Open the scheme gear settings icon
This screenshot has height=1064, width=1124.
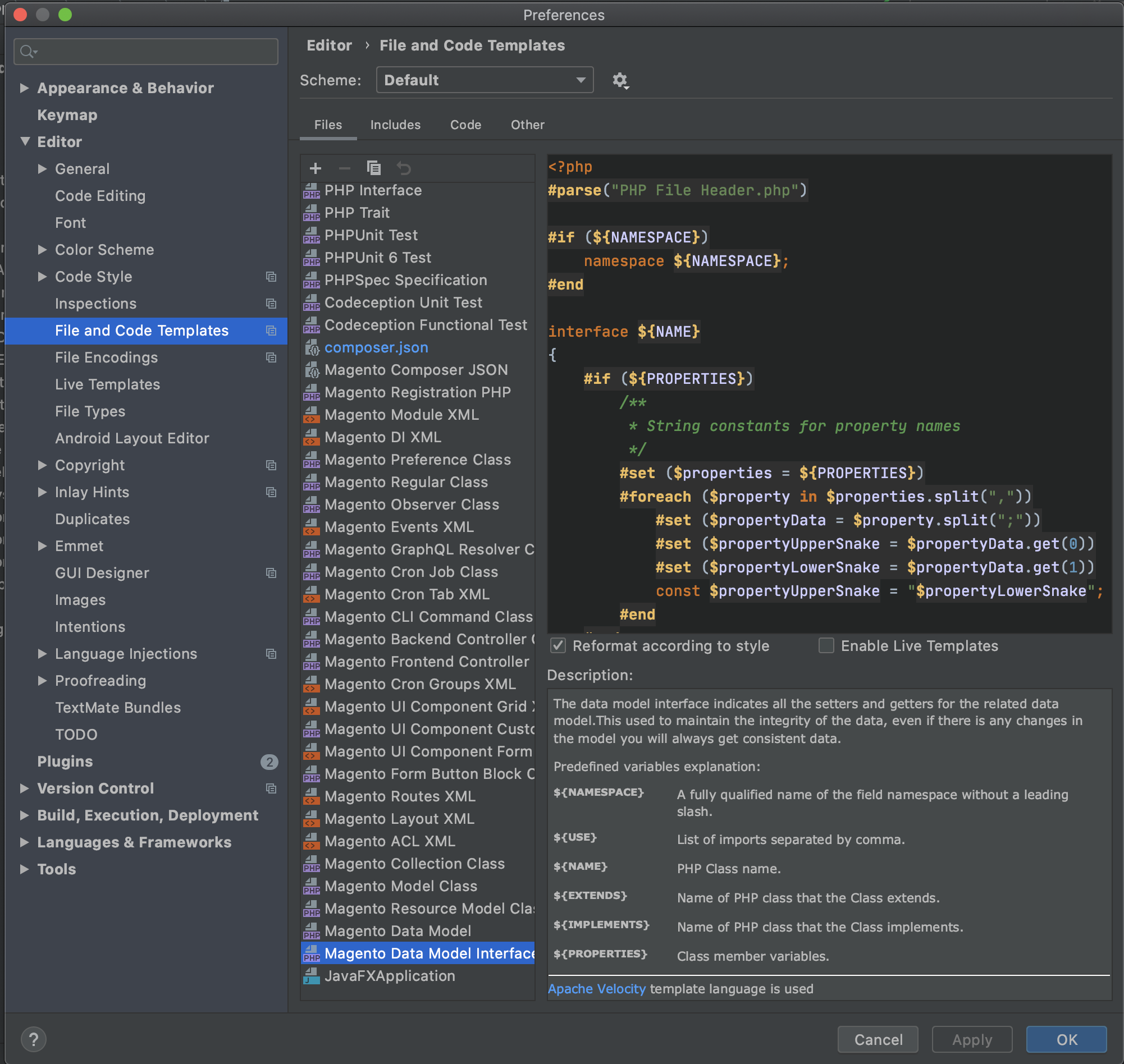tap(620, 81)
